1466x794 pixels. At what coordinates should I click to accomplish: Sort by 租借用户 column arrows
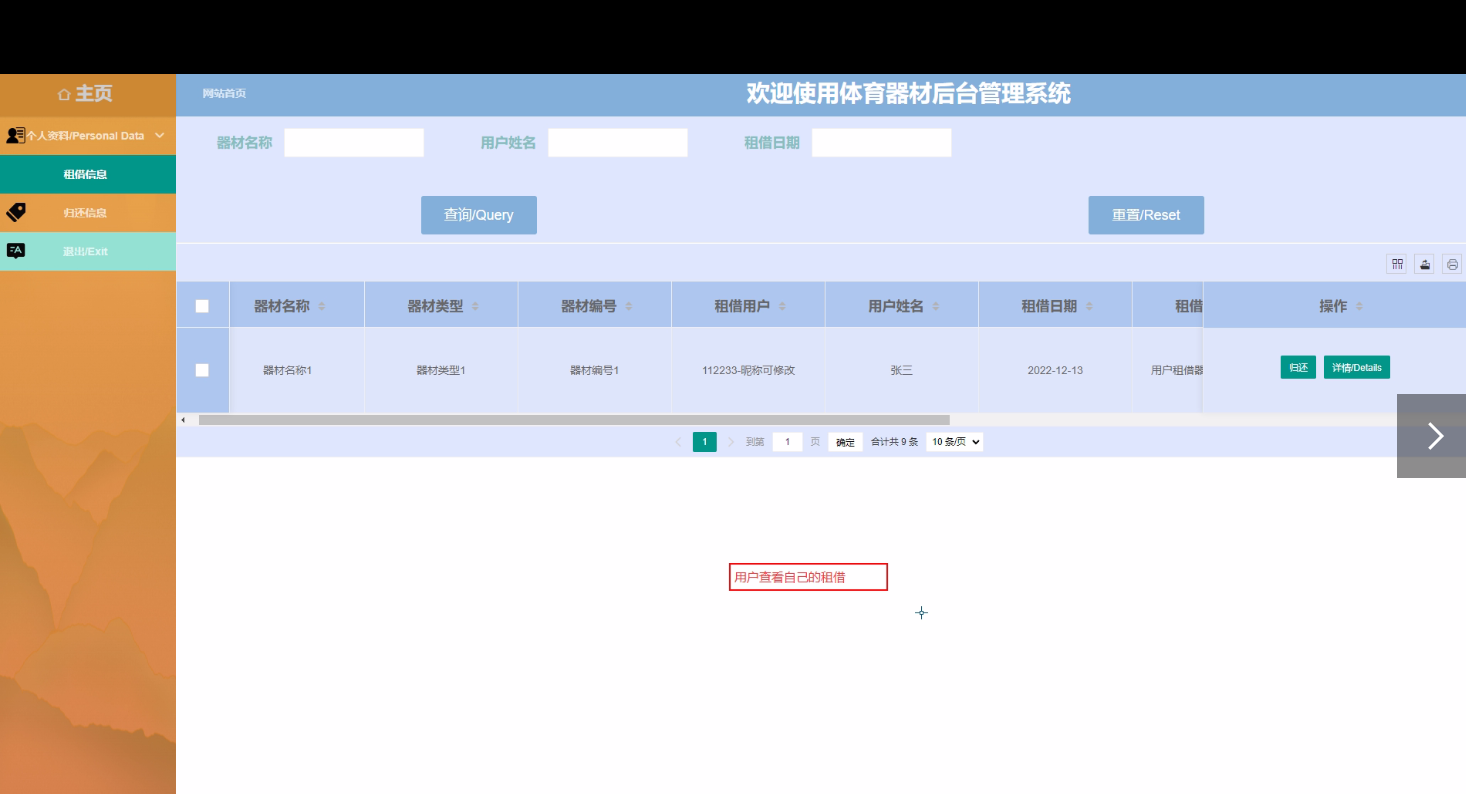(782, 307)
